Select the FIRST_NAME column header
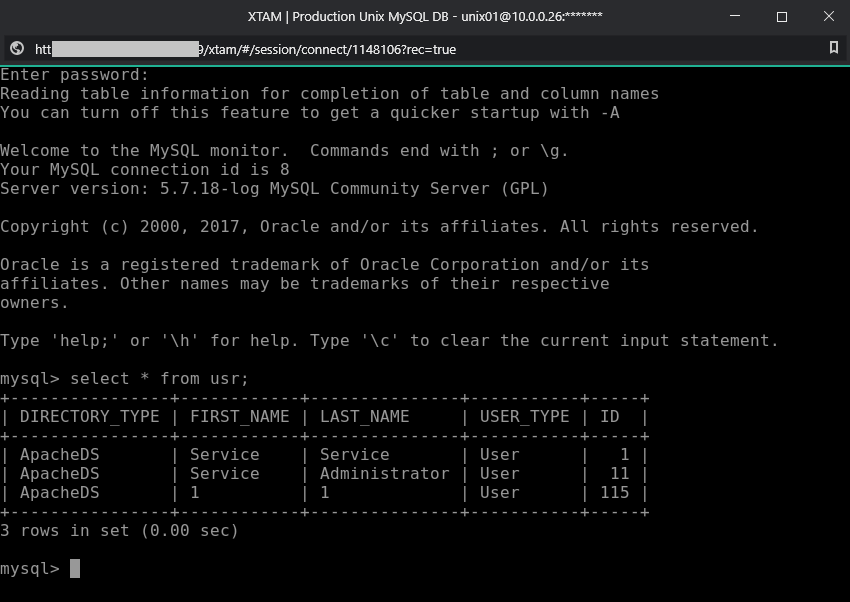This screenshot has width=850, height=602. pyautogui.click(x=240, y=416)
